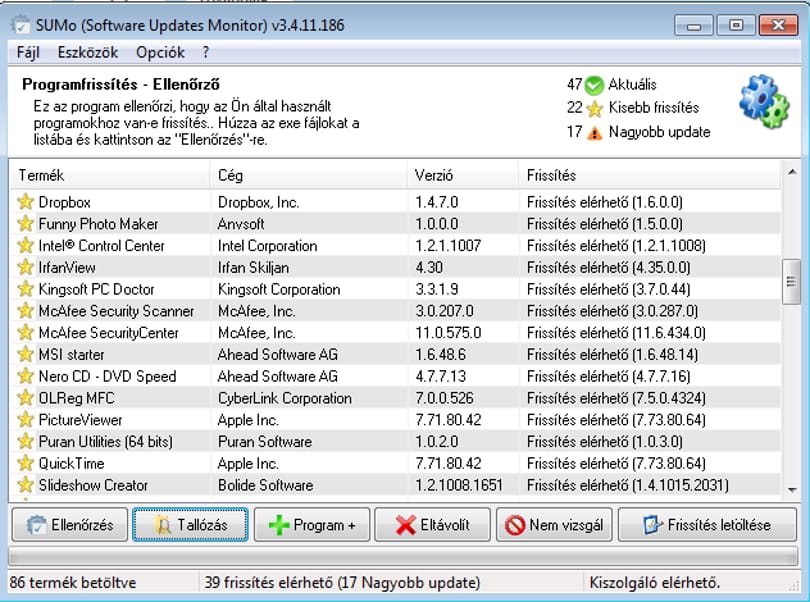Select the McAfee Security Scanner star icon
This screenshot has width=810, height=602.
pyautogui.click(x=25, y=310)
